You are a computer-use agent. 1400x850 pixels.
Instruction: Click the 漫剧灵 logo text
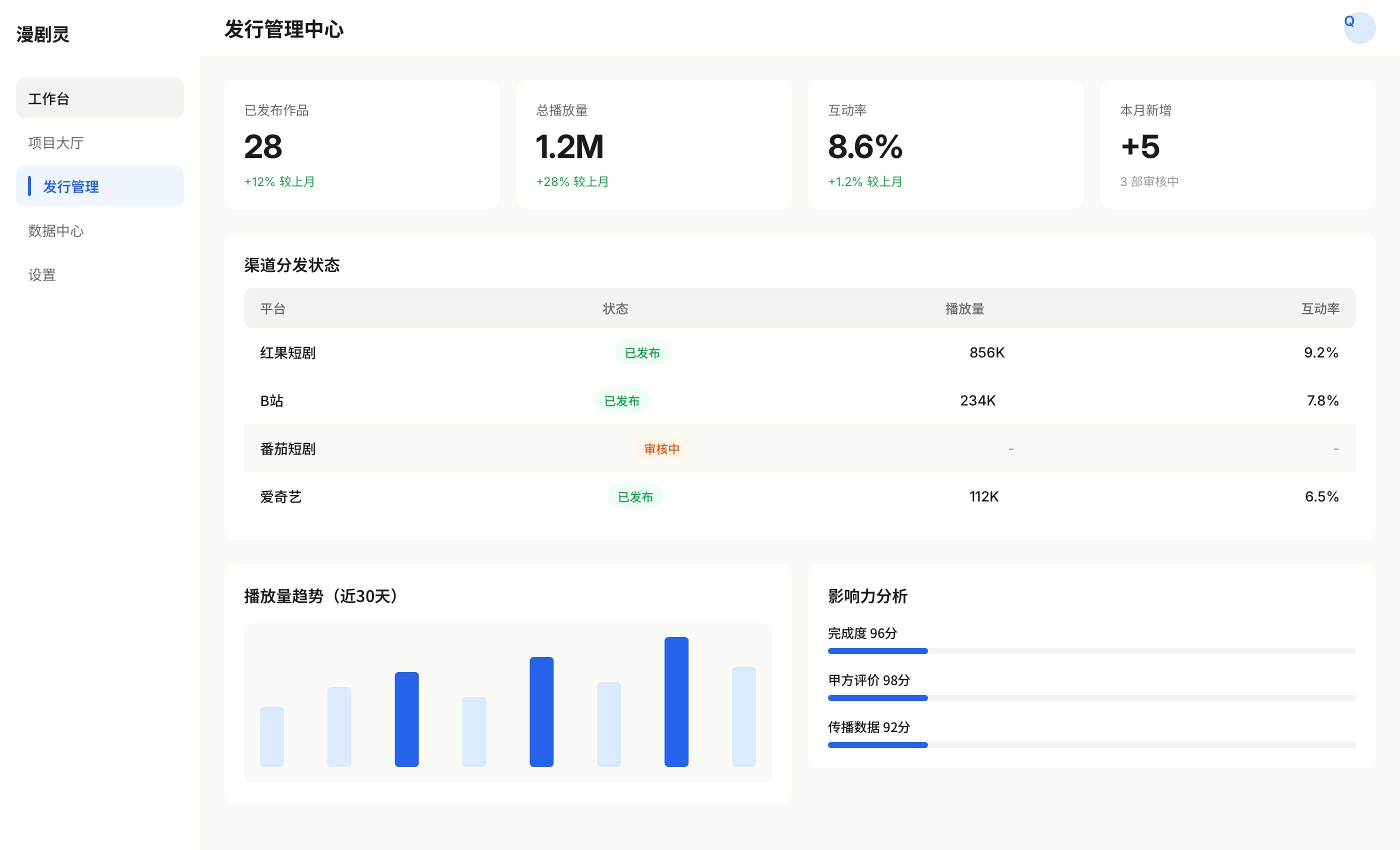tap(42, 34)
